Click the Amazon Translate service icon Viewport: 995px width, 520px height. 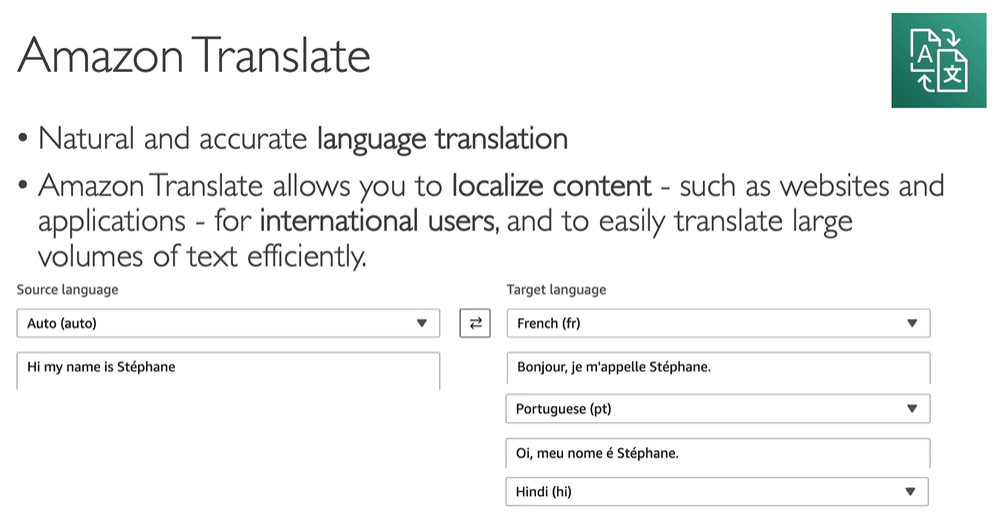(x=939, y=60)
